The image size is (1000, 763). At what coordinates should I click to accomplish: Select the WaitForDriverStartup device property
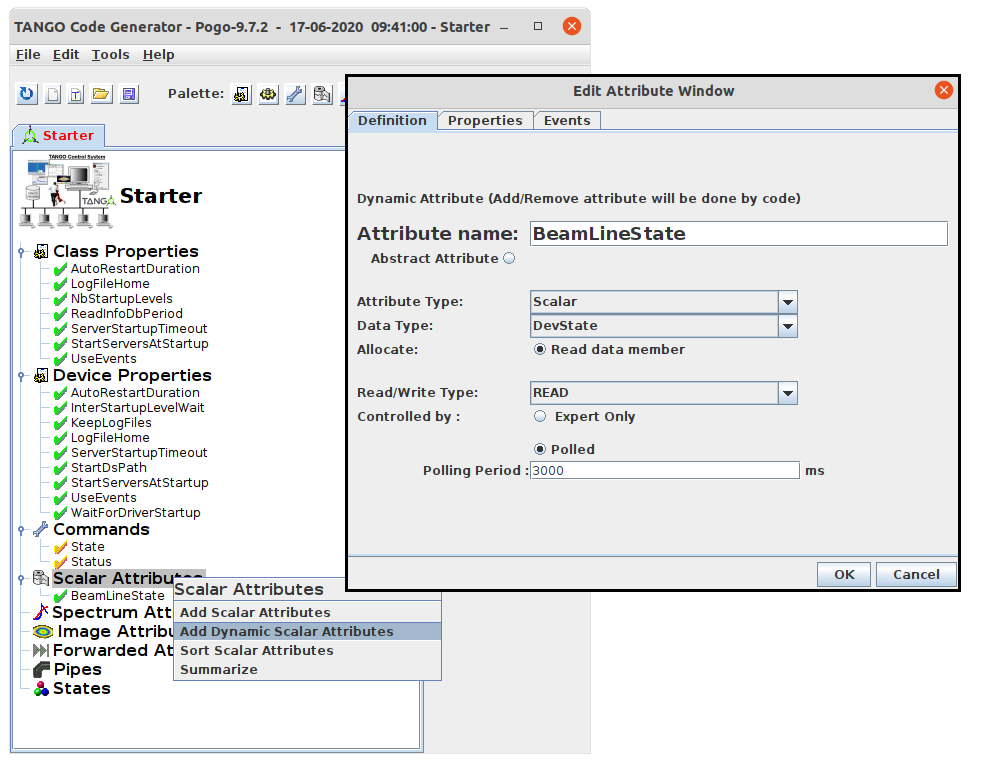coord(136,513)
